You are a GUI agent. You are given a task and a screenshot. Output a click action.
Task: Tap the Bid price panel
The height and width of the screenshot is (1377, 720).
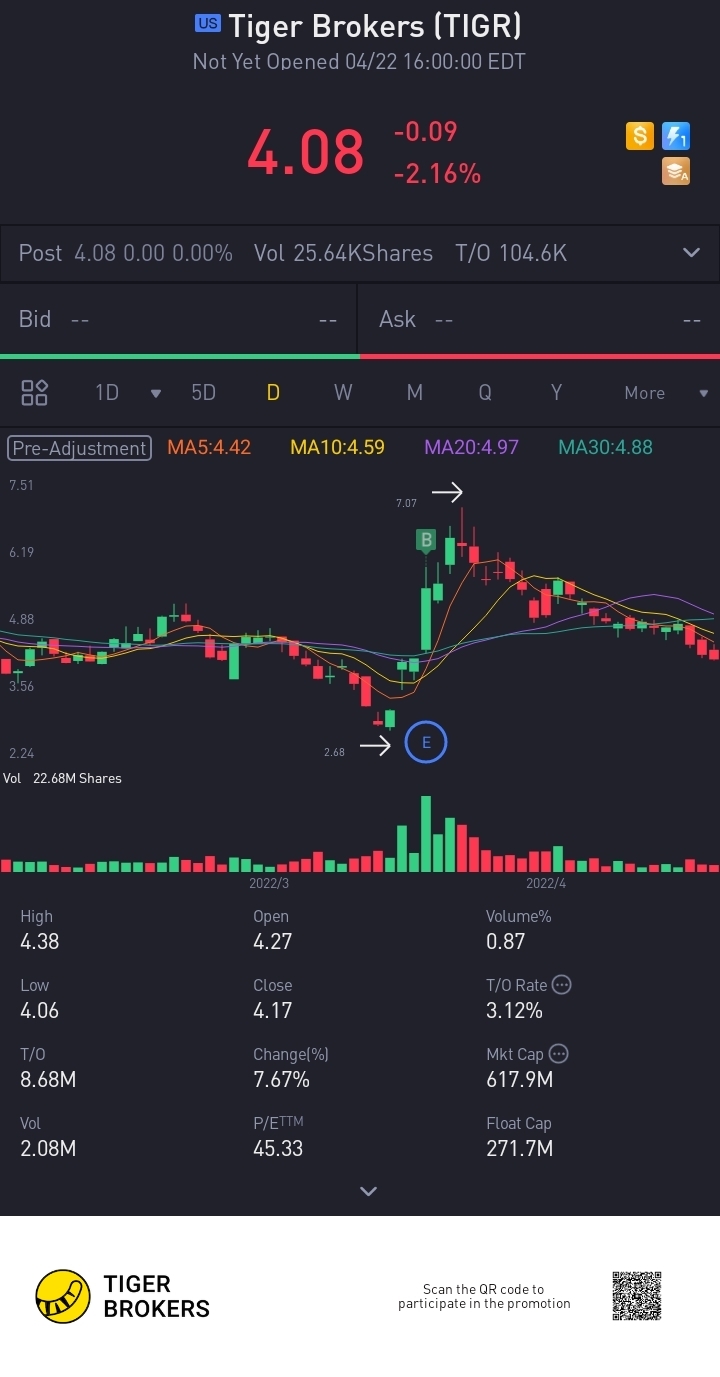178,319
